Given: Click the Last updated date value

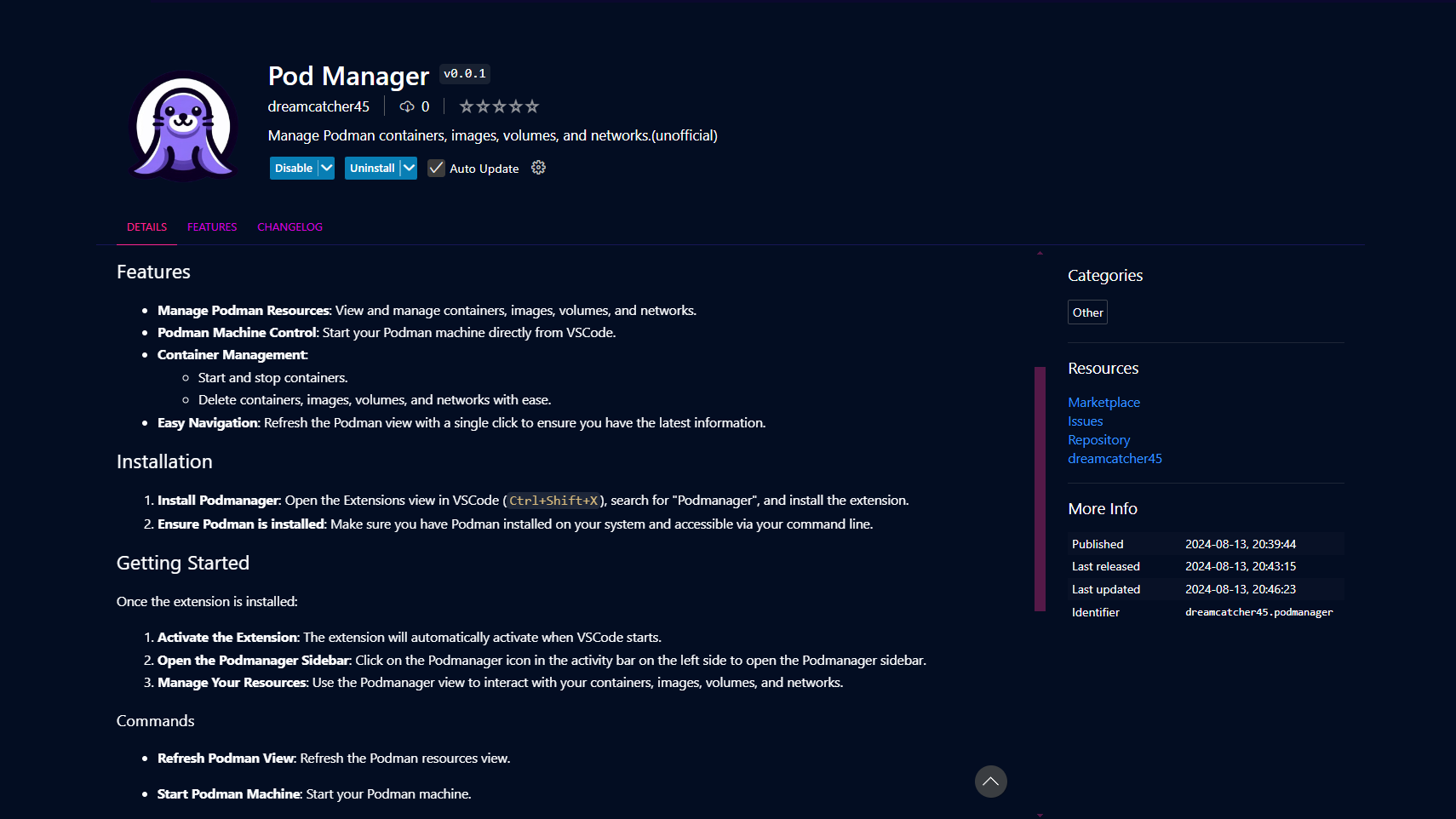Looking at the screenshot, I should tap(1241, 589).
